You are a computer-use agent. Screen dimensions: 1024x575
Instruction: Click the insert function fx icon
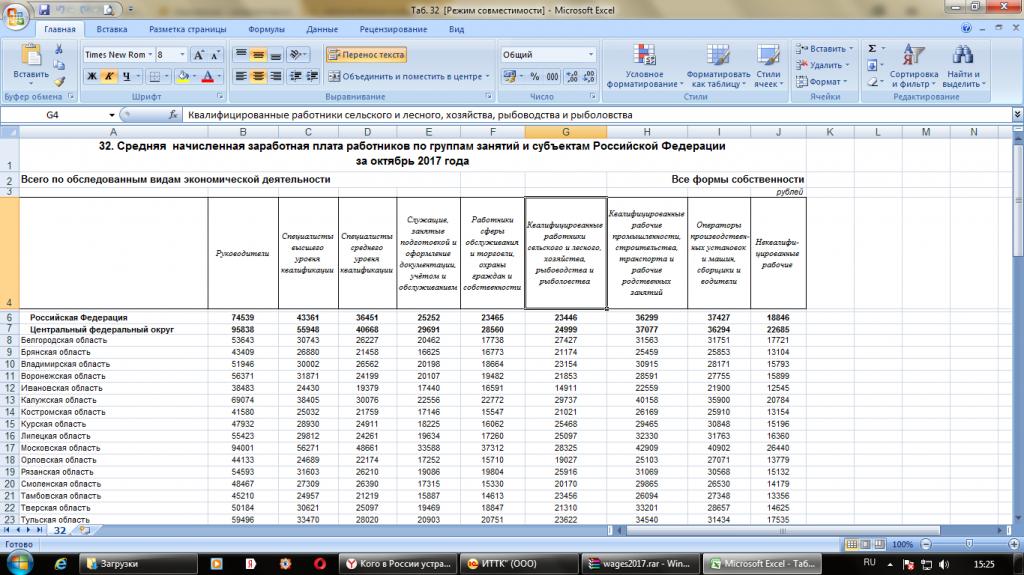(173, 115)
